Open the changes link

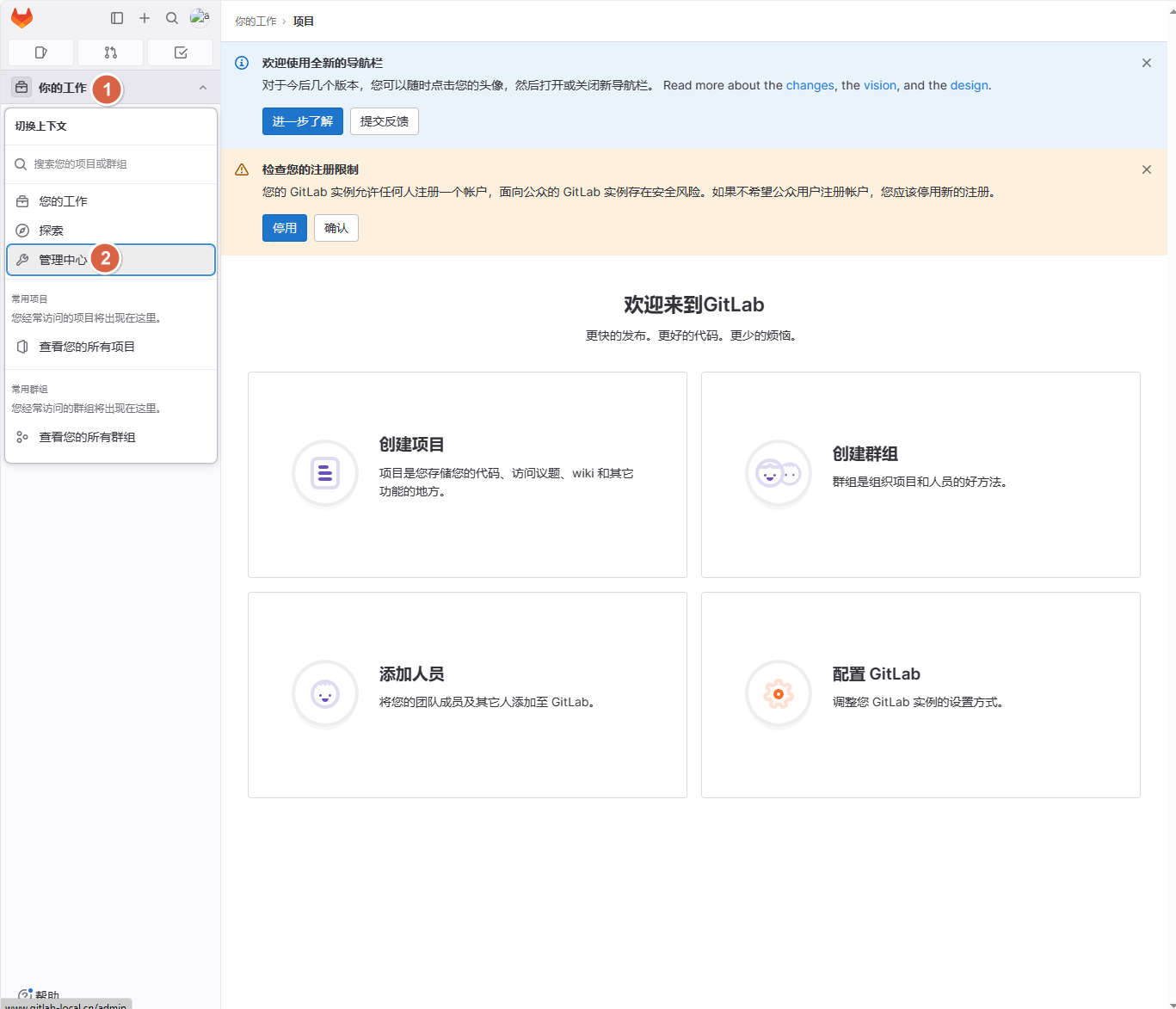(x=810, y=85)
